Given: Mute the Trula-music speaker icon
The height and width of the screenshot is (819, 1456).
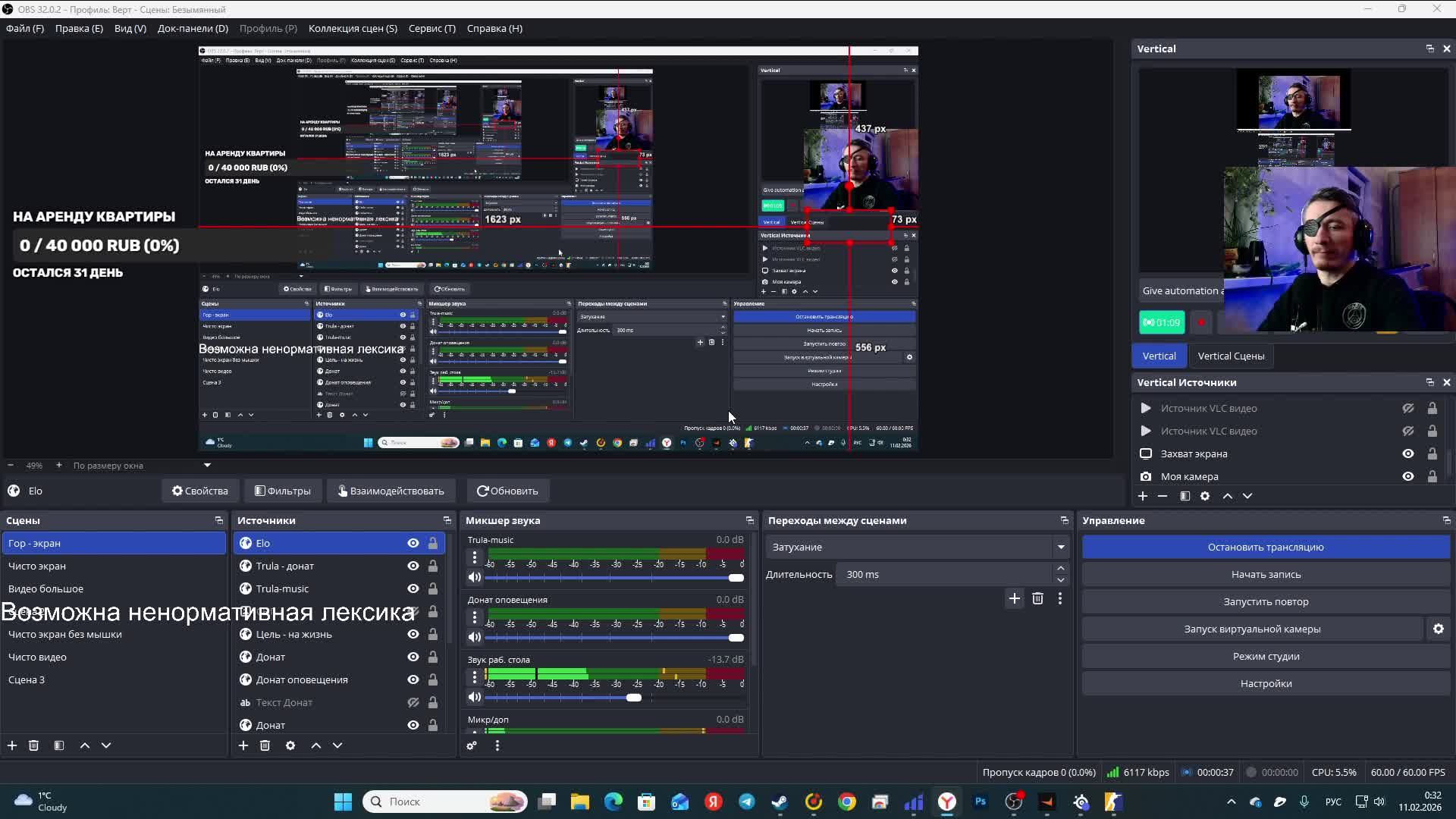Looking at the screenshot, I should (475, 577).
